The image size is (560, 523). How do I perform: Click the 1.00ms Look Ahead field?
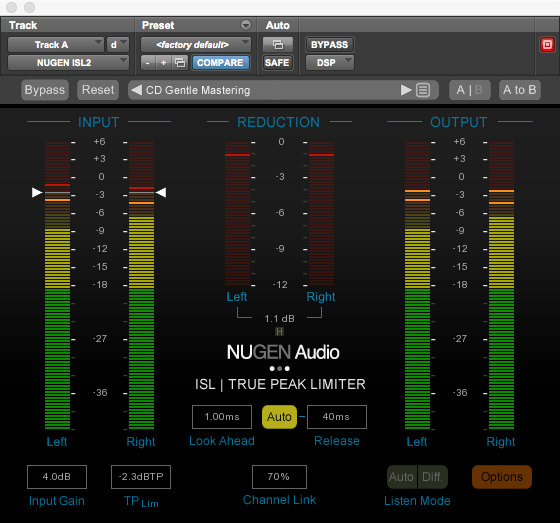pyautogui.click(x=222, y=417)
